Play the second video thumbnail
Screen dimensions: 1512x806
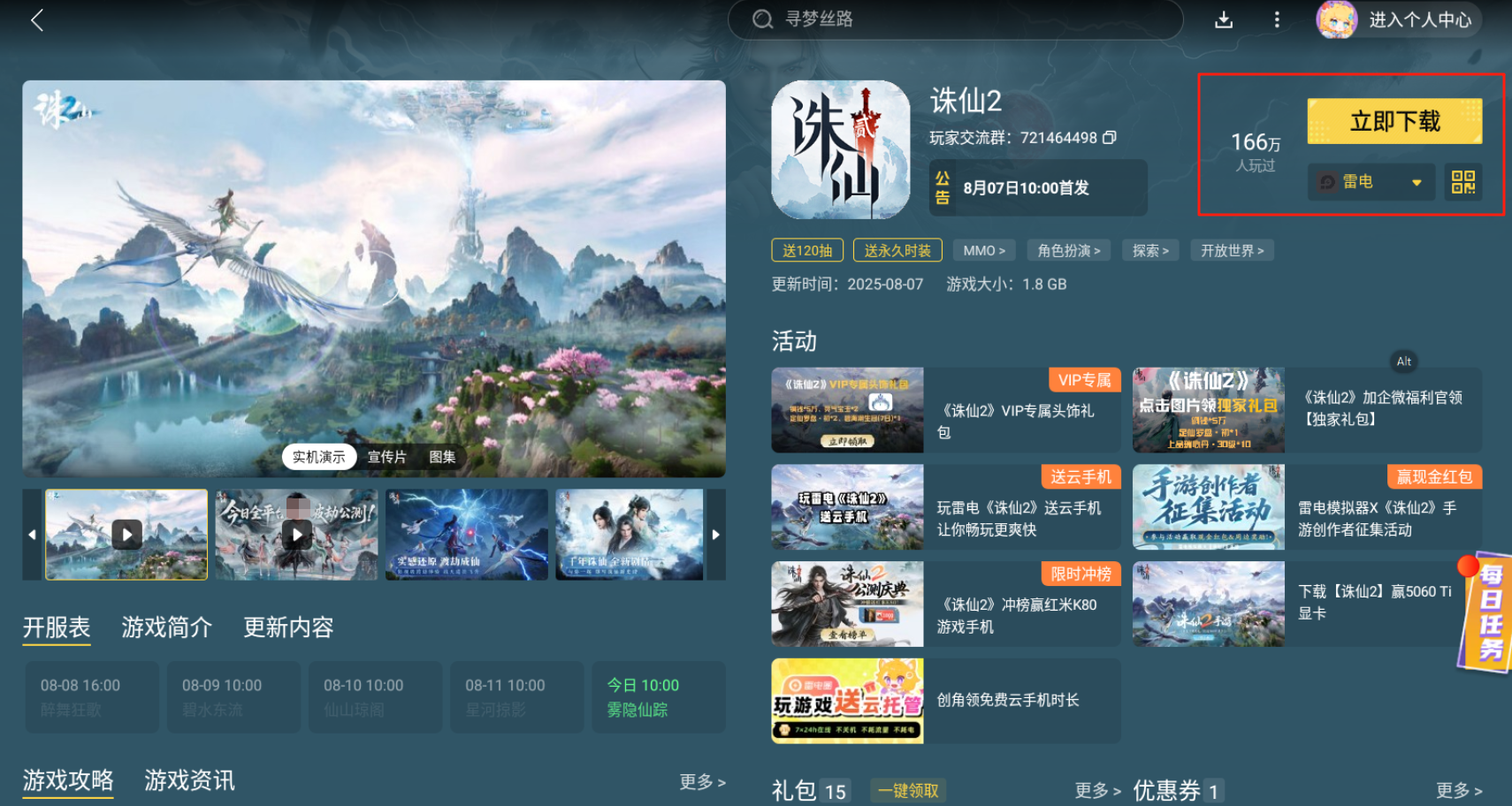click(x=296, y=535)
